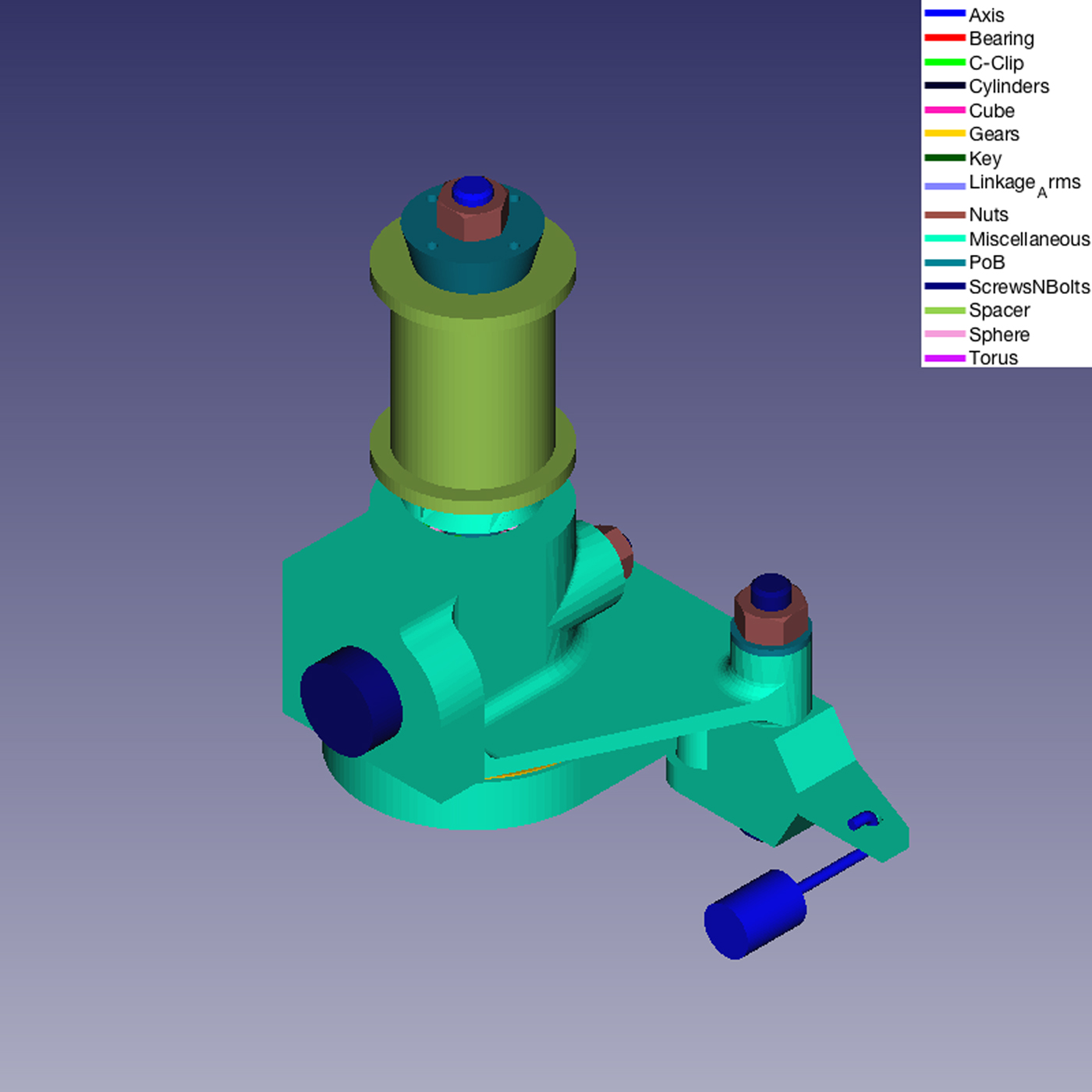Click the blue axis tip on top nut
This screenshot has height=1092, width=1092.
point(472,189)
